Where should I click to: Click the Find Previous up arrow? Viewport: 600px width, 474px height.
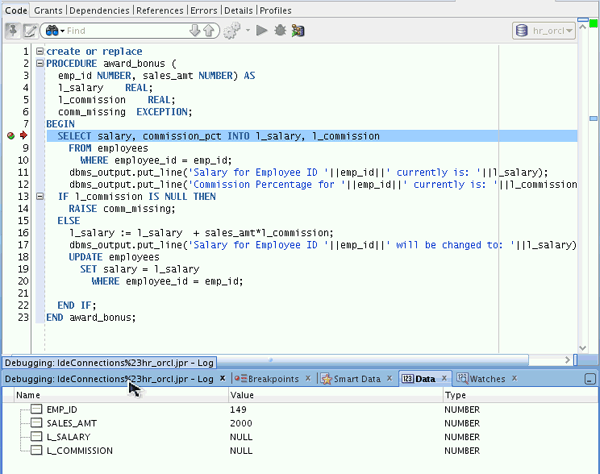pos(209,31)
